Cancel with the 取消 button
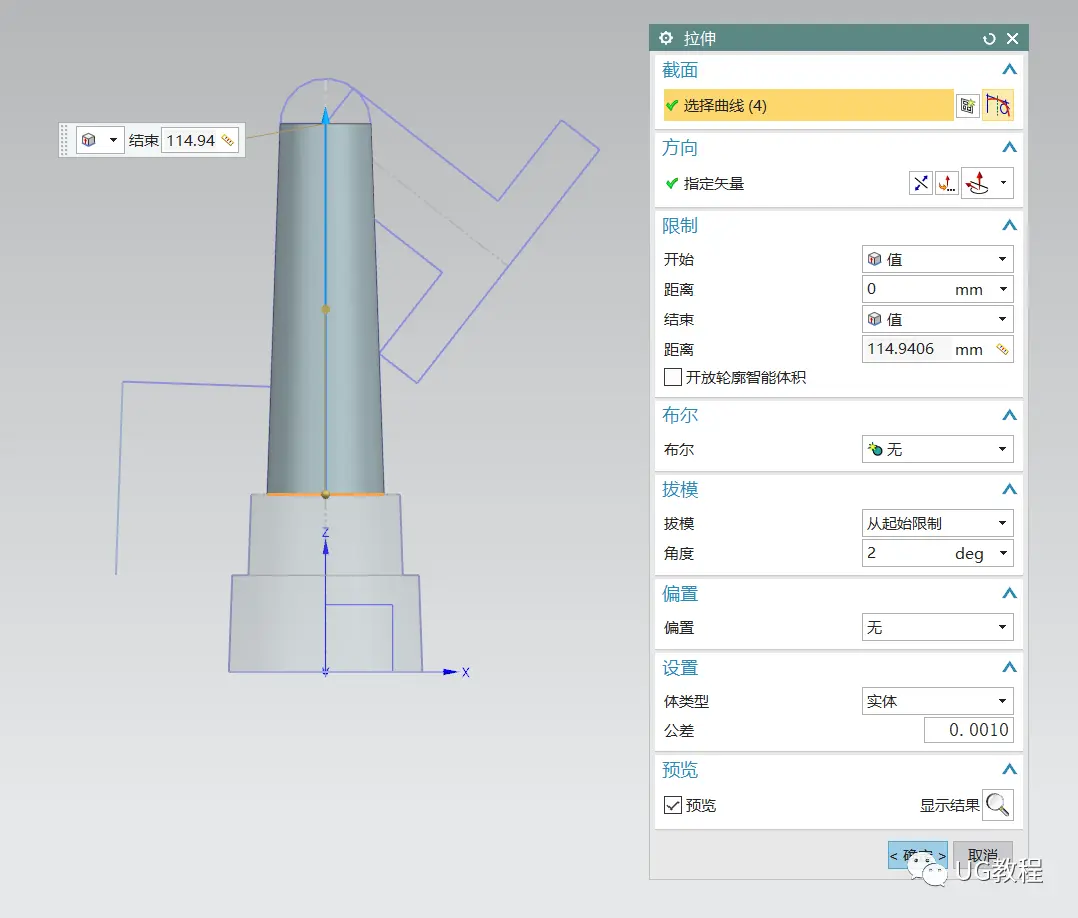The image size is (1078, 918). tap(982, 855)
